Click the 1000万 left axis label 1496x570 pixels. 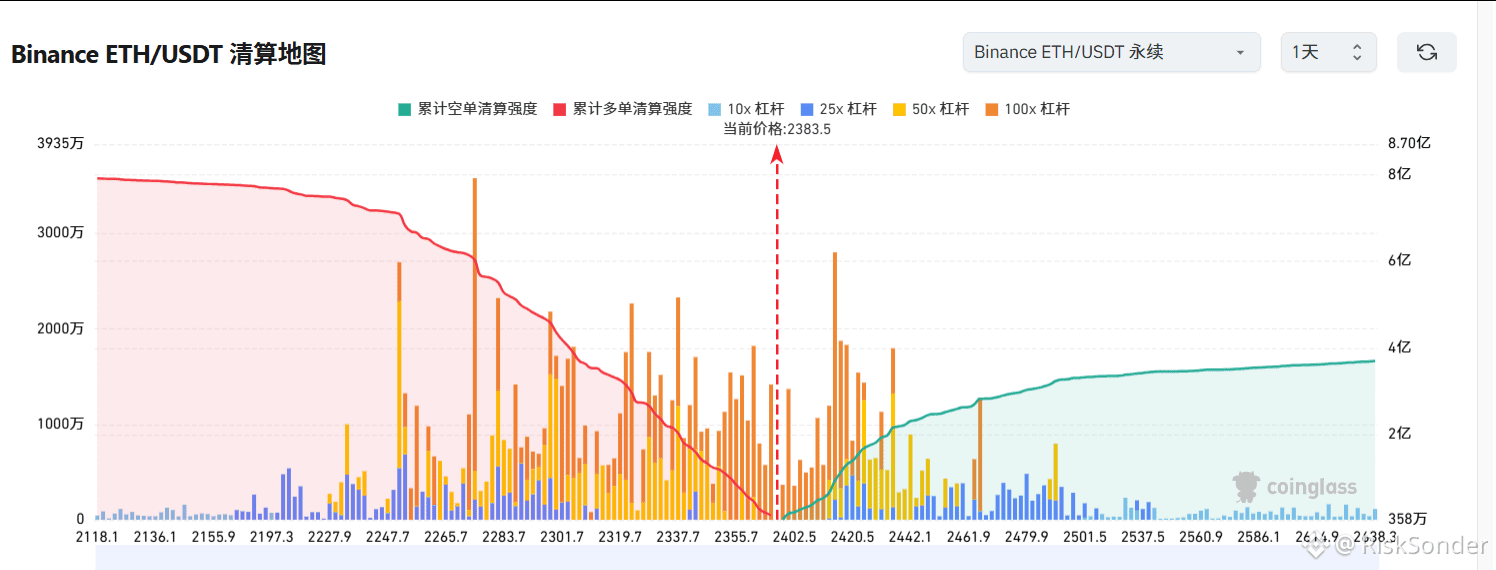pyautogui.click(x=62, y=424)
